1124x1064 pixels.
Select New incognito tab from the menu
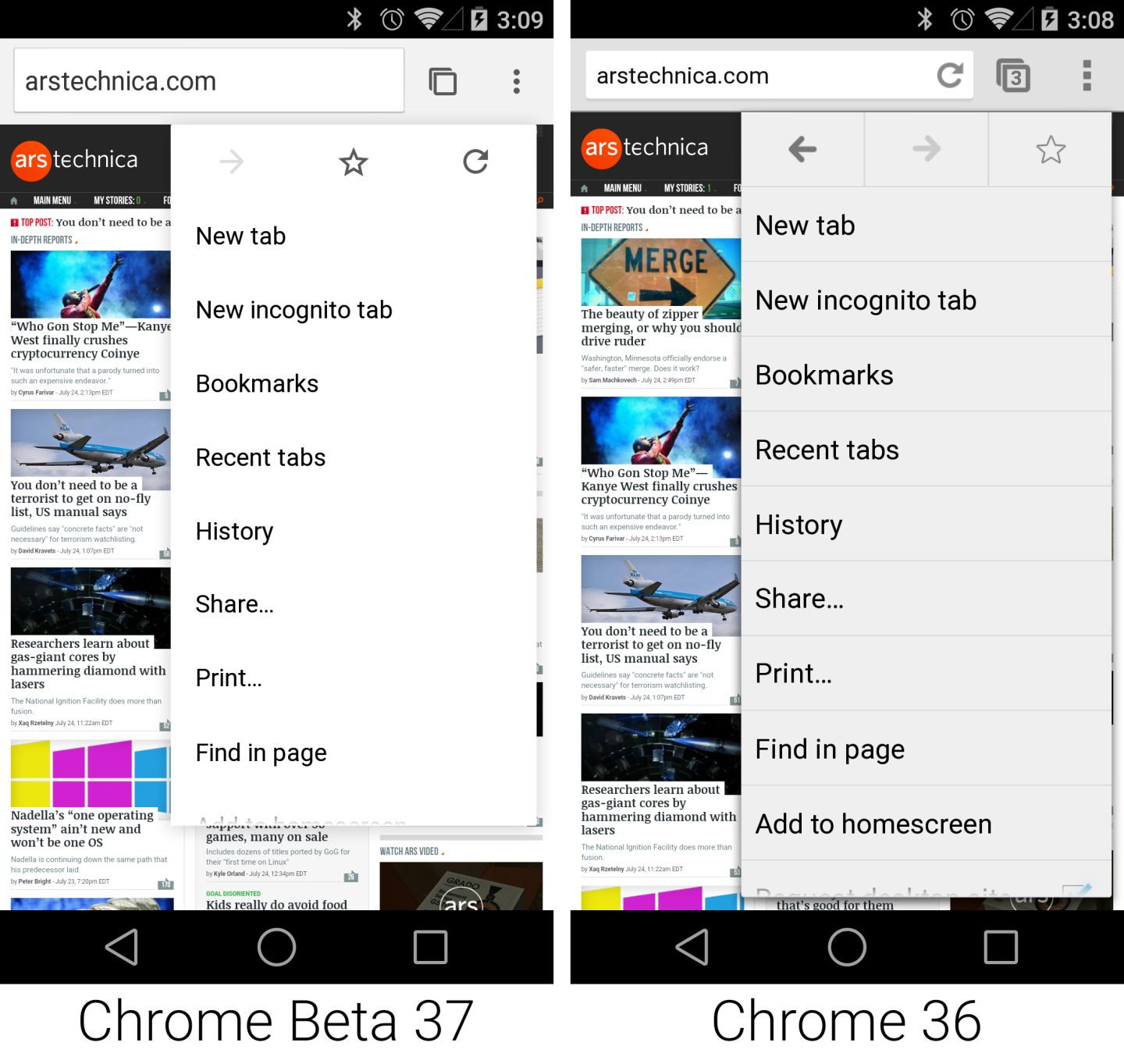(x=294, y=309)
